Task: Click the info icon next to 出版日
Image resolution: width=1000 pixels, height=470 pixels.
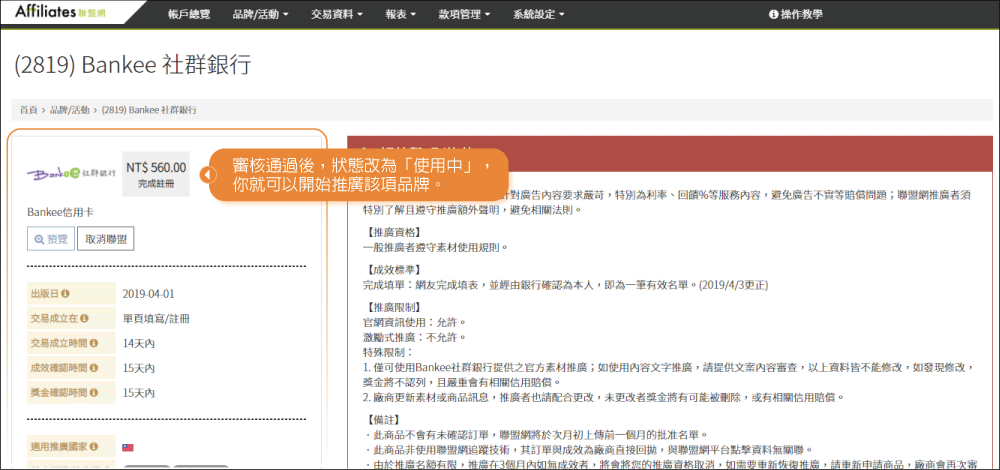Action: click(x=65, y=294)
